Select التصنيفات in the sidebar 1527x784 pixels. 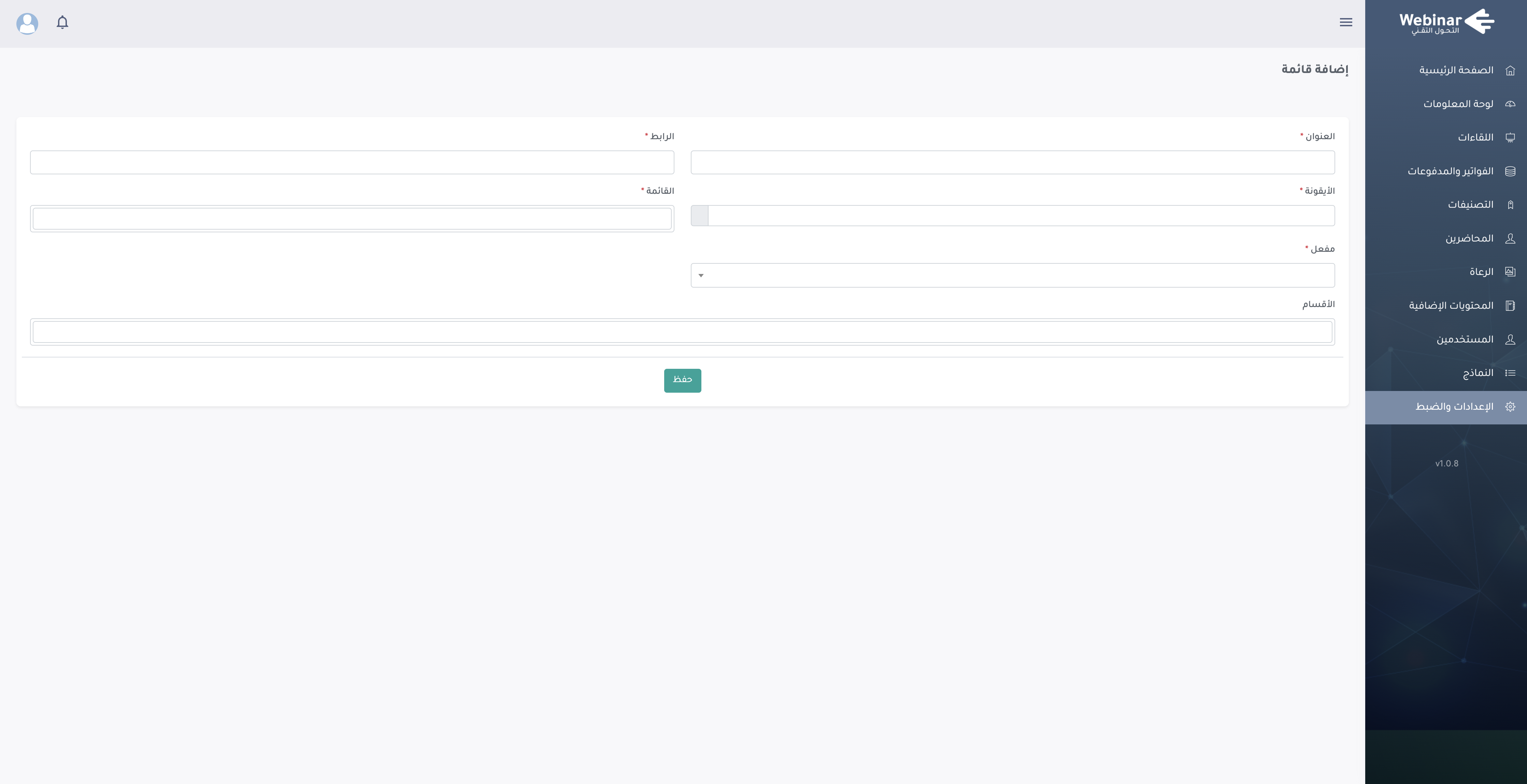point(1446,205)
